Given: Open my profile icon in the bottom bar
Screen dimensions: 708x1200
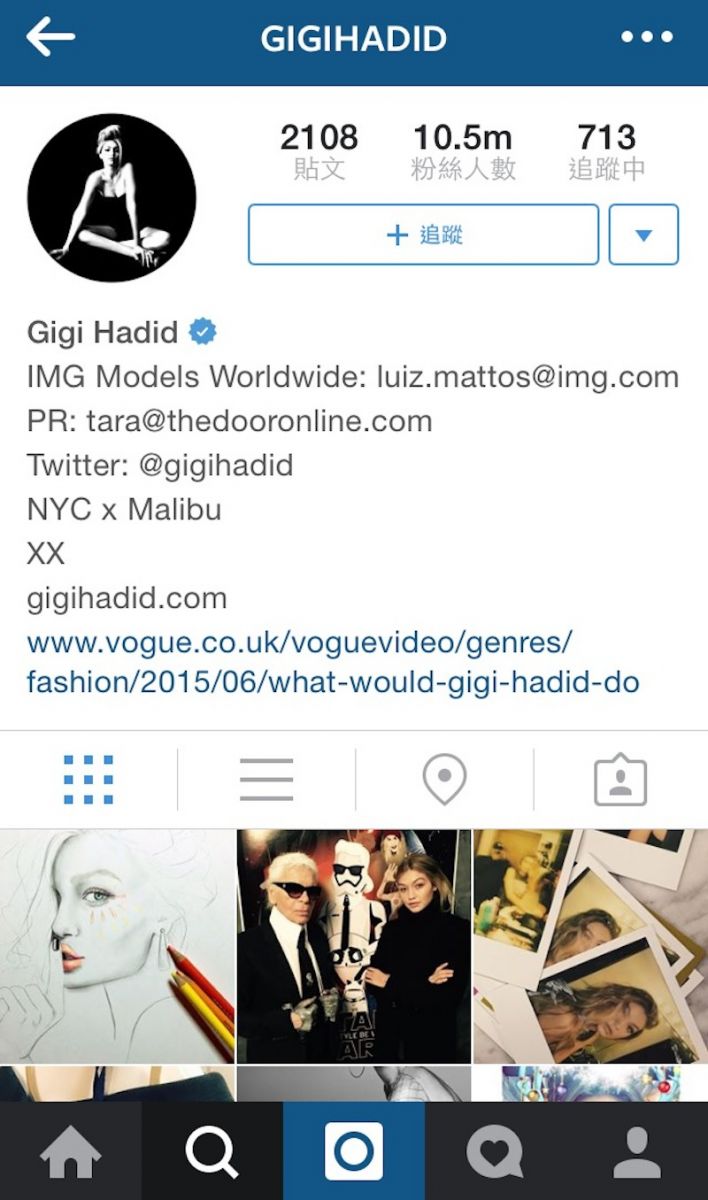Looking at the screenshot, I should 637,1151.
